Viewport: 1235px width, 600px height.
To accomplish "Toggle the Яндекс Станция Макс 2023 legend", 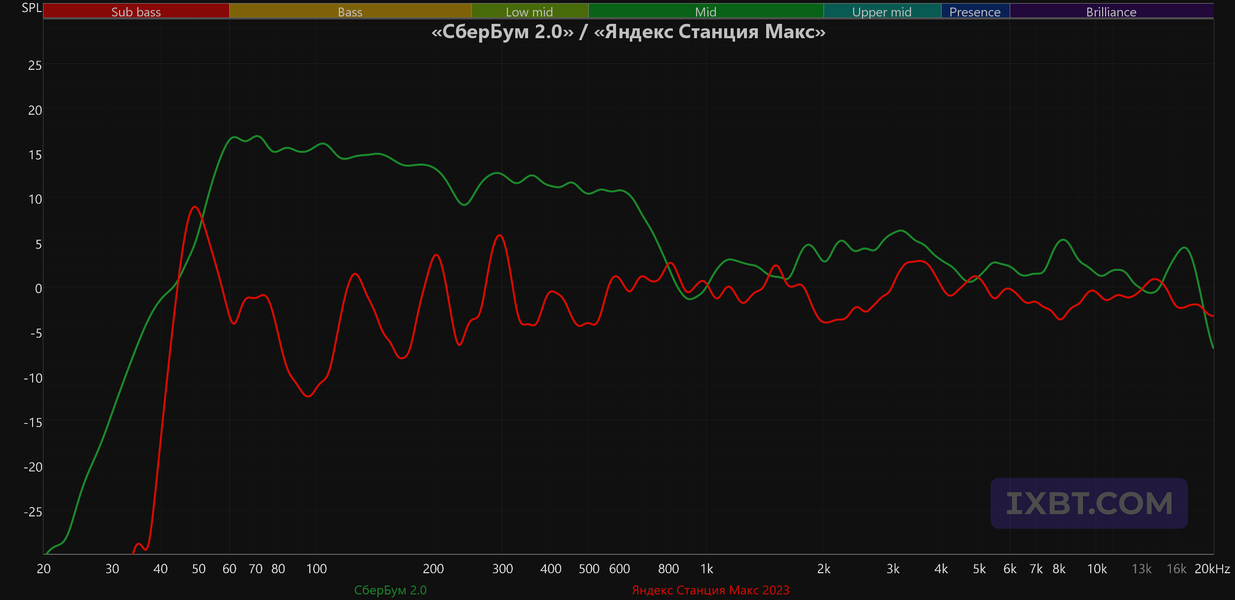I will tap(710, 590).
